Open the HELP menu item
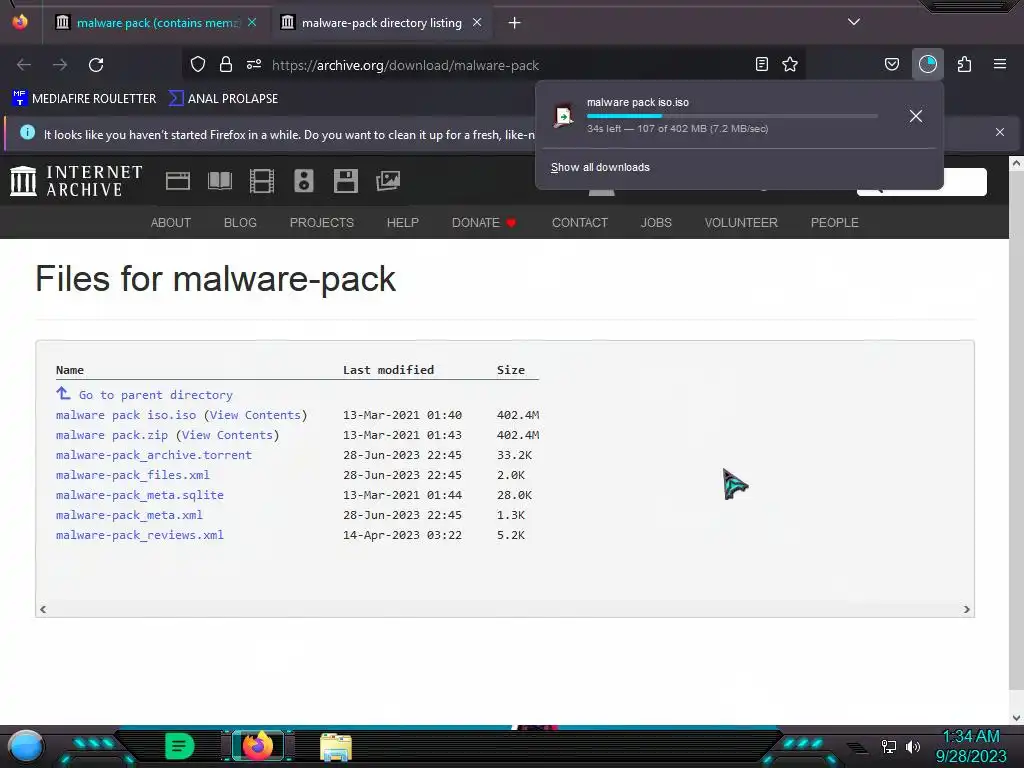 click(x=402, y=223)
